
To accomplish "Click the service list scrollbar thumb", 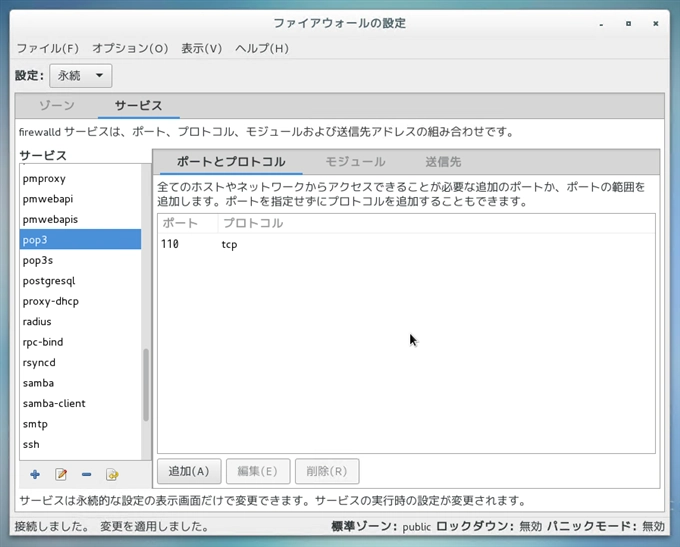I will [x=146, y=385].
